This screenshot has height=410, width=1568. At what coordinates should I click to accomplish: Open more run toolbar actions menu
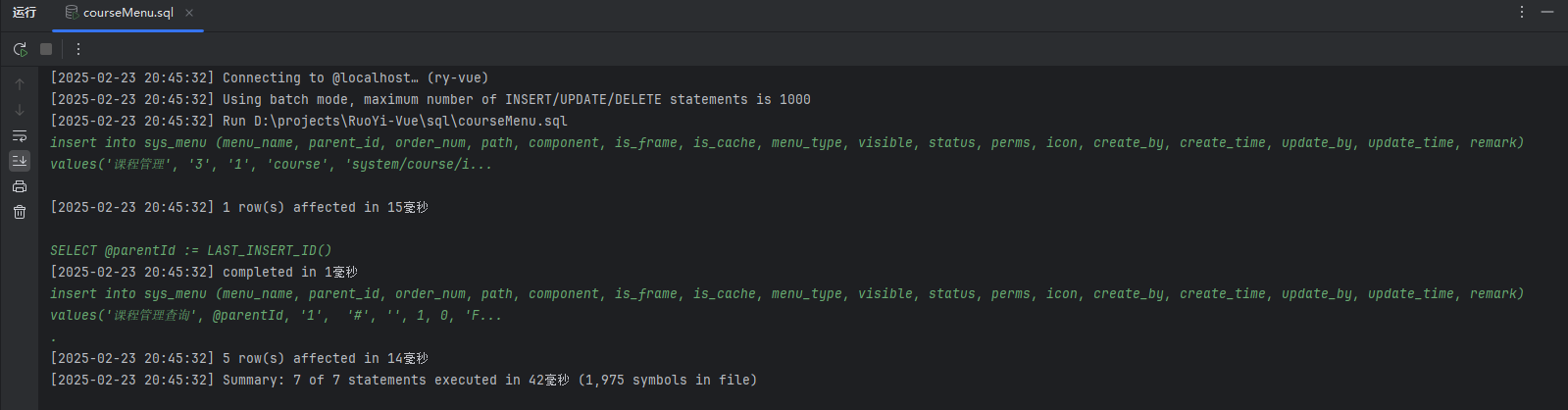[x=78, y=49]
